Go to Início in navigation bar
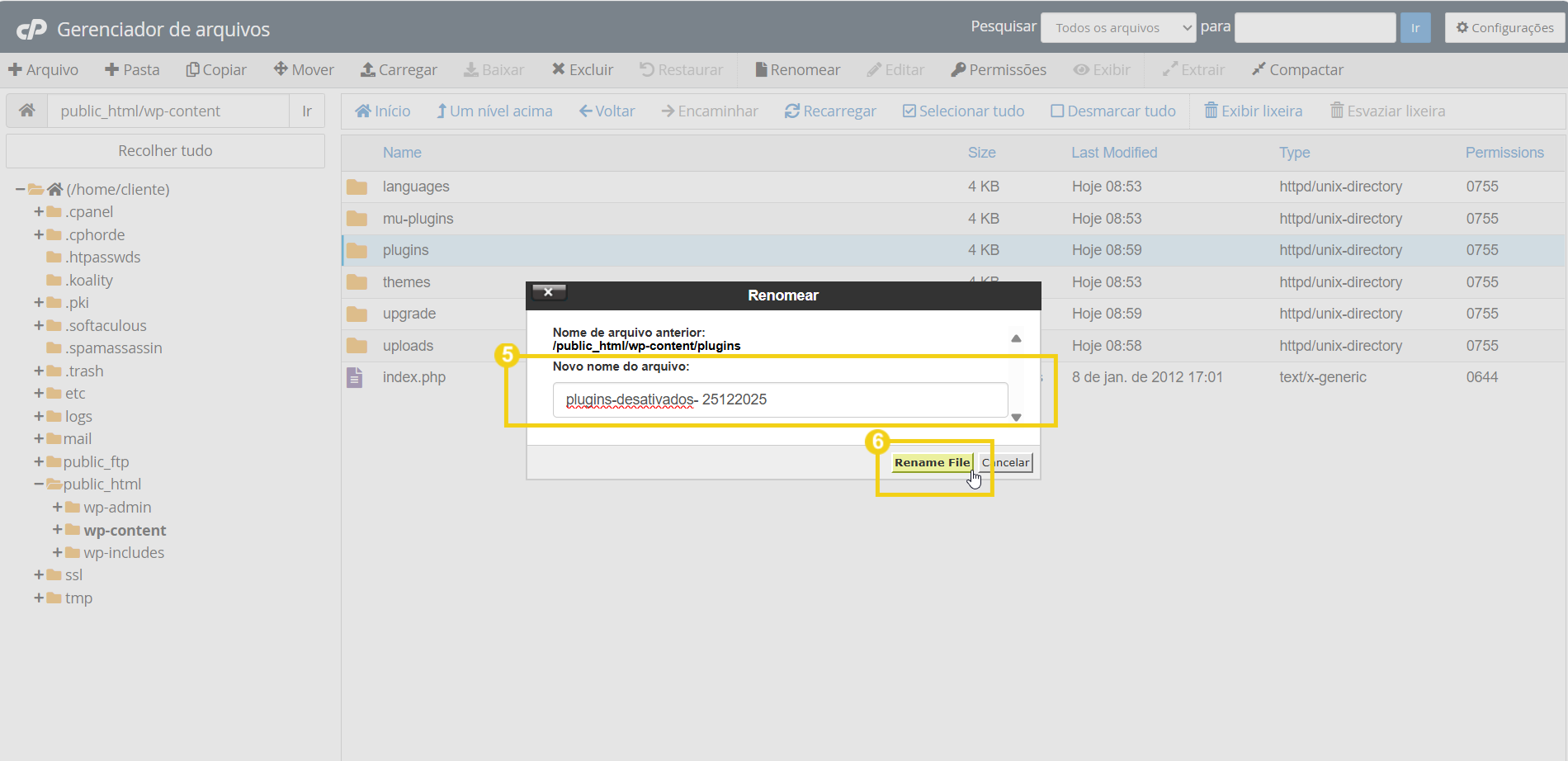 (x=383, y=111)
